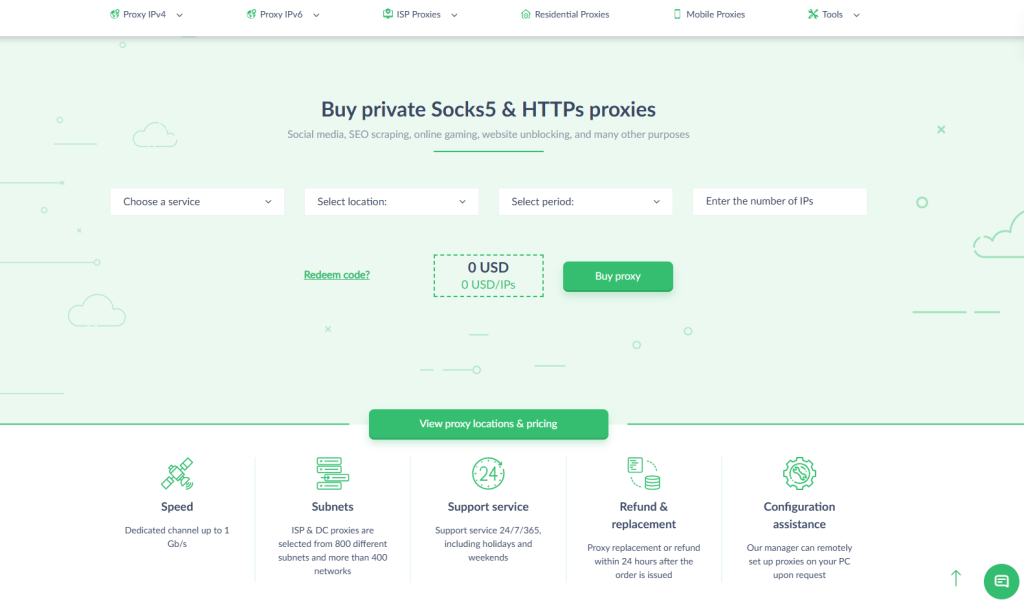Image resolution: width=1024 pixels, height=602 pixels.
Task: Click the 24-hour Support service icon
Action: [488, 473]
